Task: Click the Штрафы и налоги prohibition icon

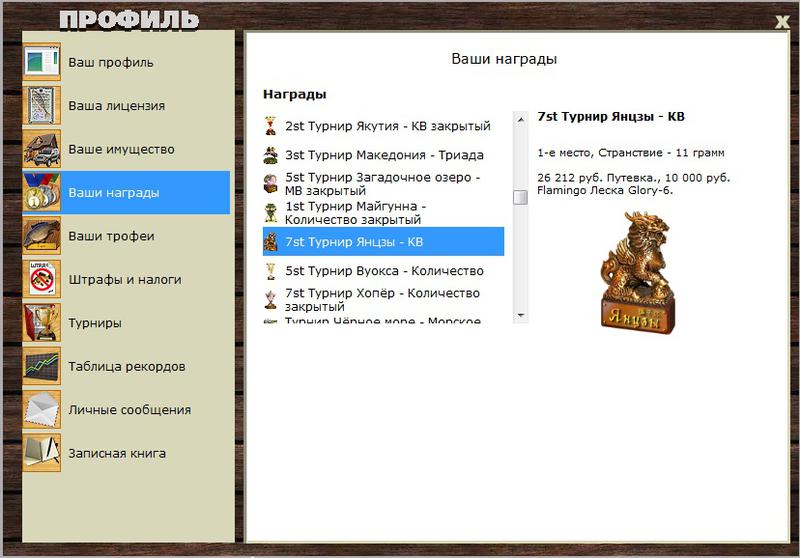Action: [x=41, y=279]
